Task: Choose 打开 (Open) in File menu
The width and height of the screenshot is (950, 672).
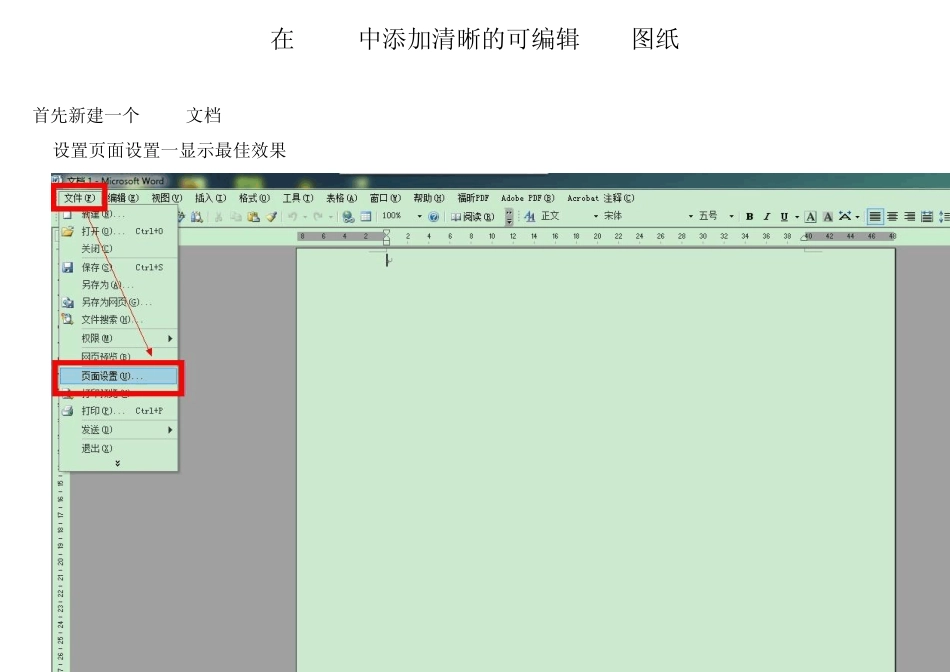Action: pos(119,231)
